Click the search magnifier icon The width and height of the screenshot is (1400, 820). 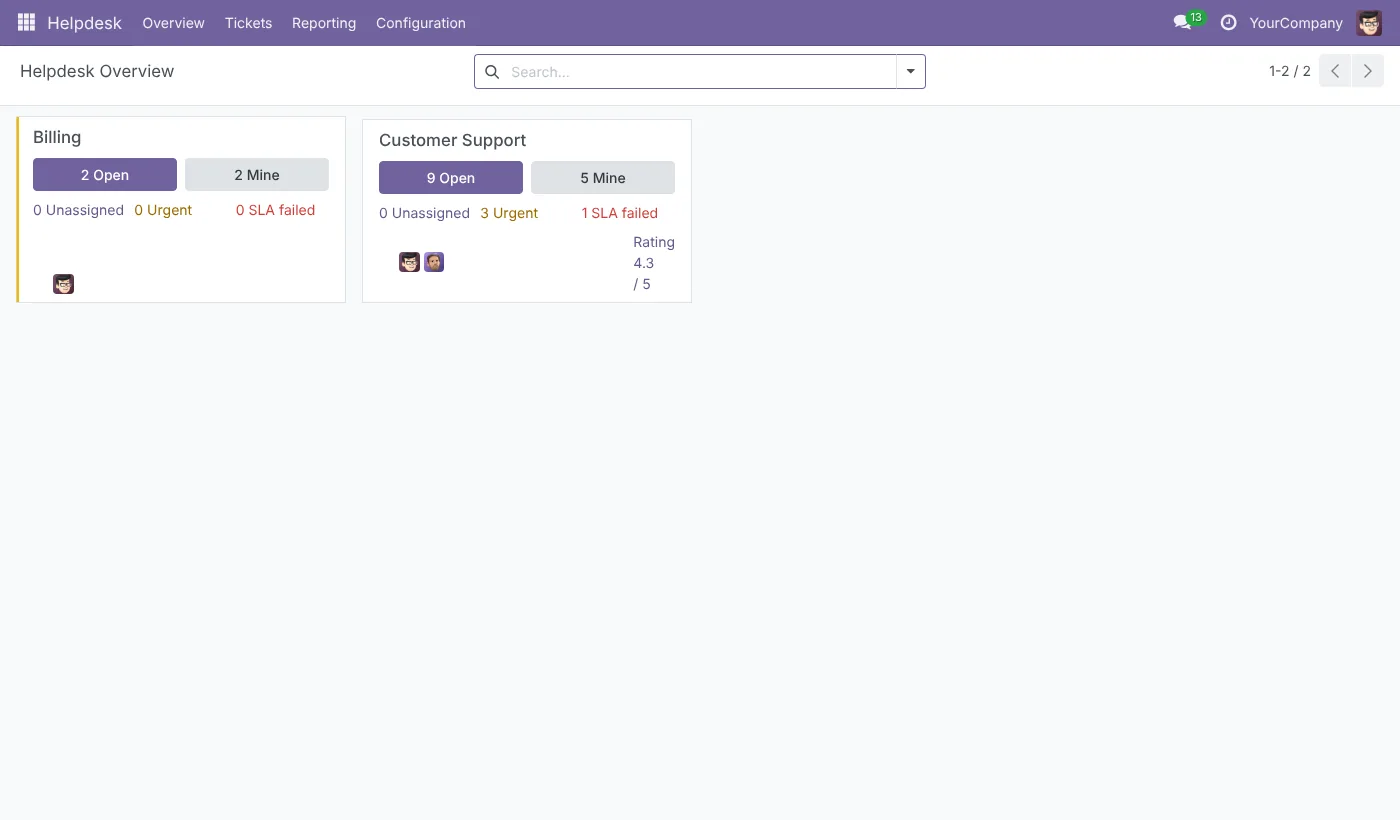(x=492, y=72)
